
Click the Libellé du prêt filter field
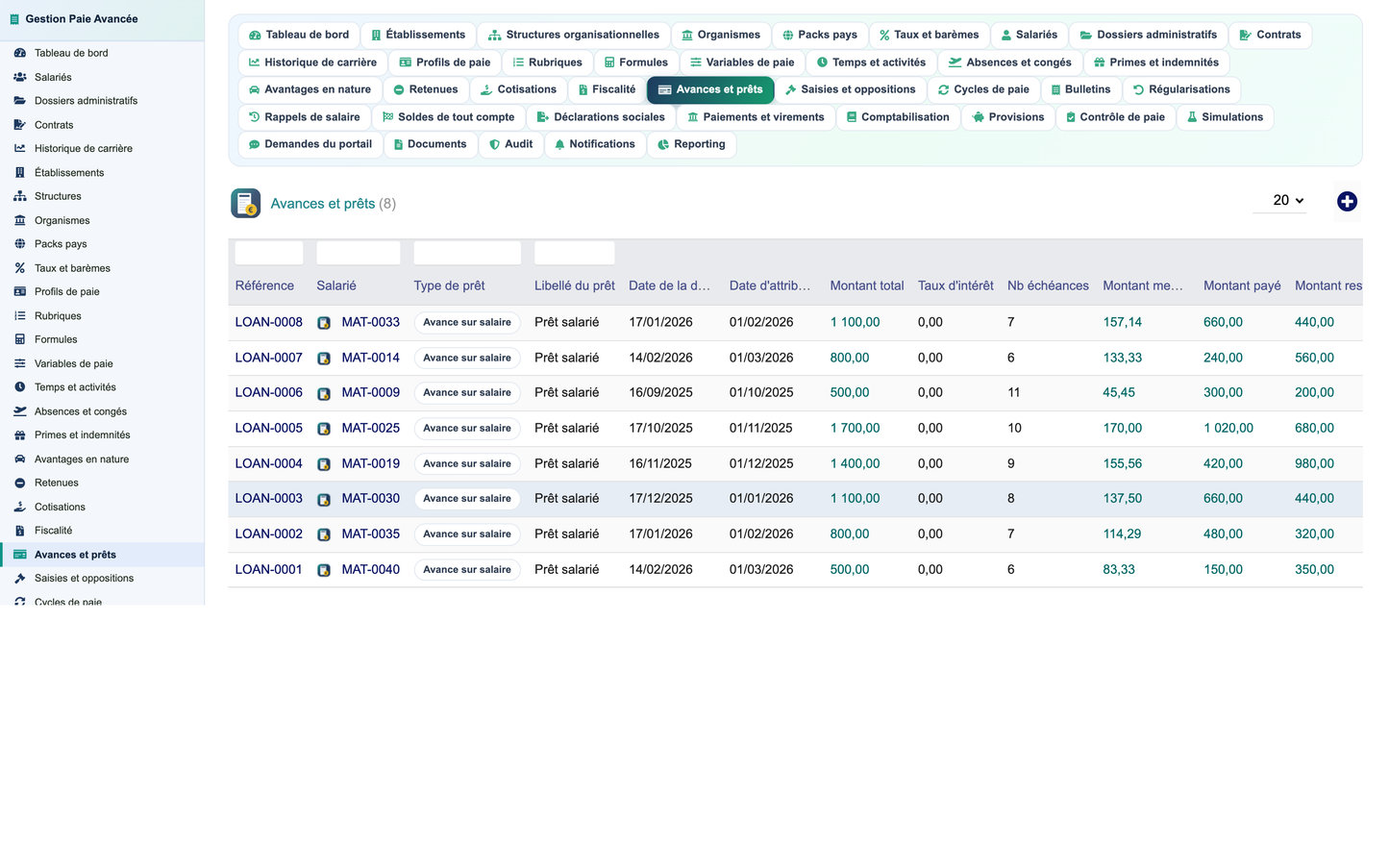point(574,253)
